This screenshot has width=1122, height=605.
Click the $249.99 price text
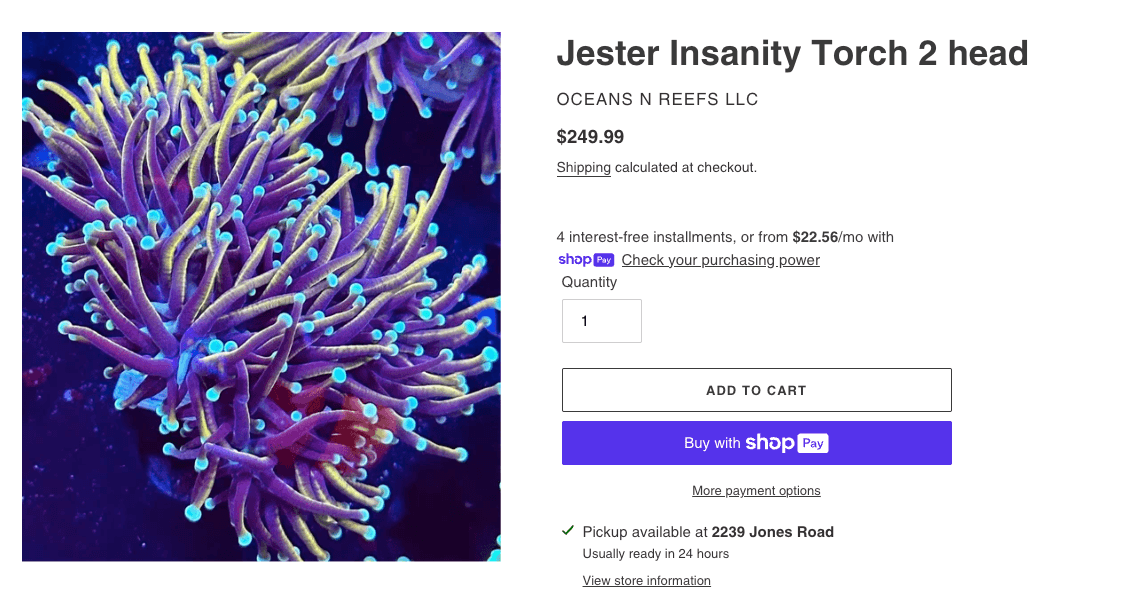(590, 137)
